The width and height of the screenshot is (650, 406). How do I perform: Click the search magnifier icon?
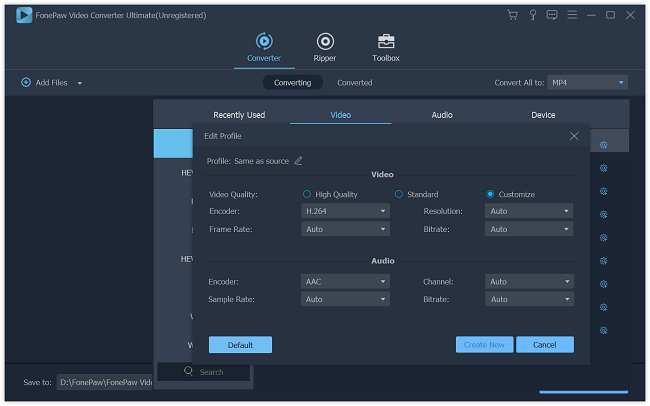point(188,371)
